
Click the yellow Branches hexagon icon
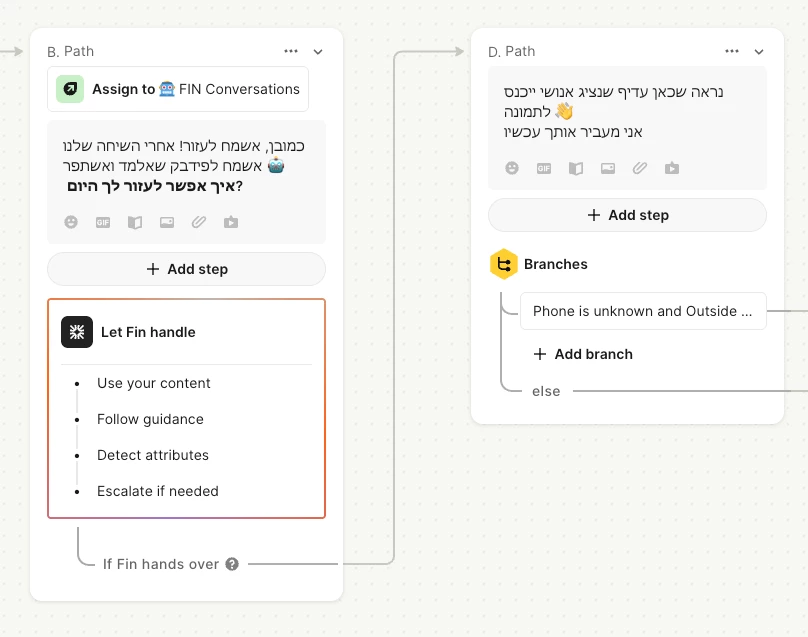point(503,264)
